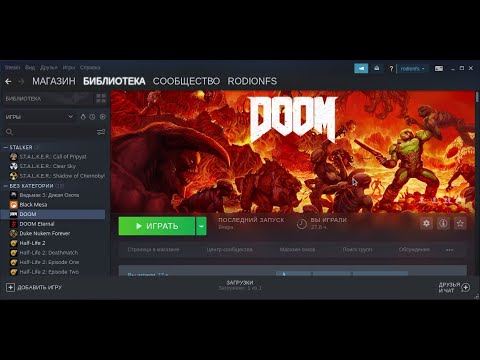
Task: Open the question mark help icon
Action: click(x=391, y=68)
